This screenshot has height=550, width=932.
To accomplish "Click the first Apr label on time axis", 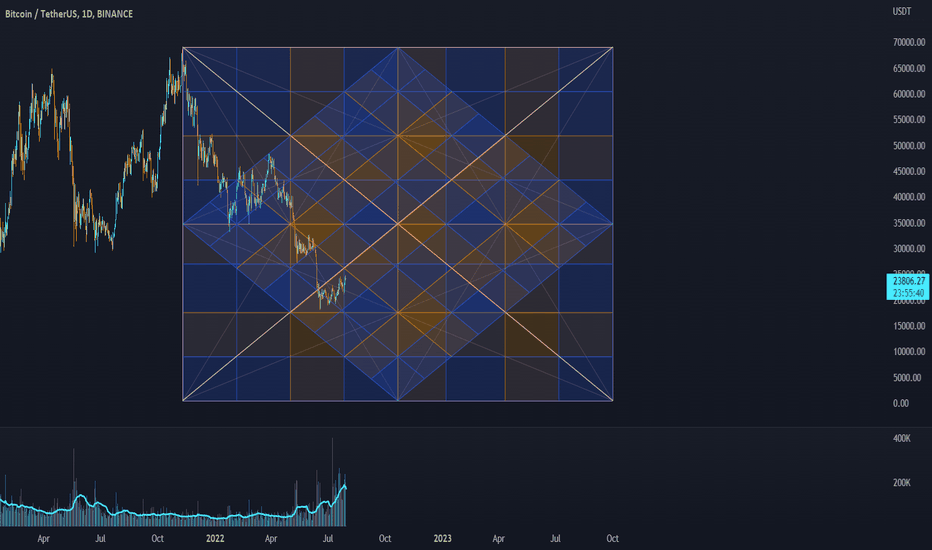I will click(43, 538).
